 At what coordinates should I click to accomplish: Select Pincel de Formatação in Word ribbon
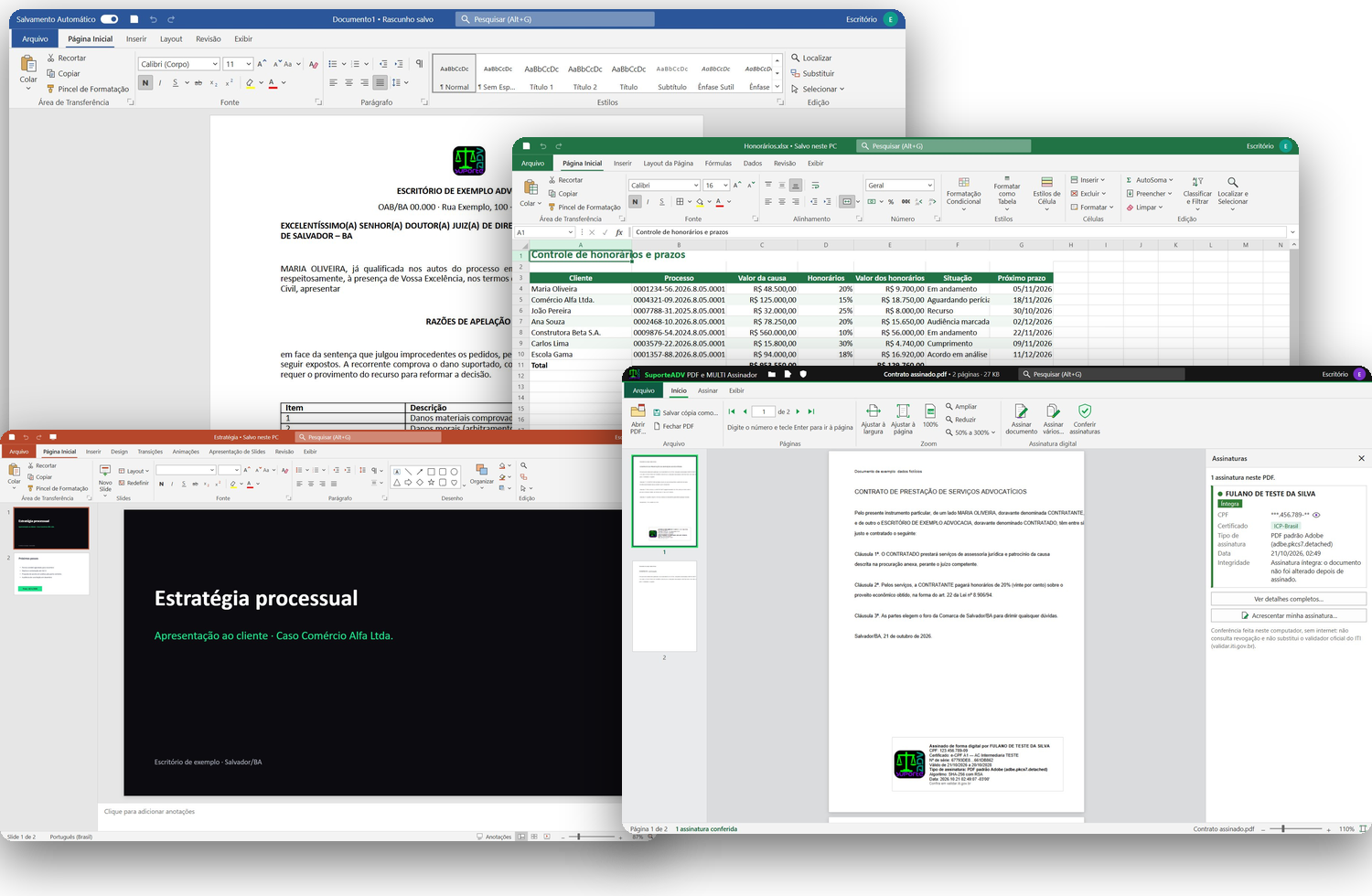point(87,89)
